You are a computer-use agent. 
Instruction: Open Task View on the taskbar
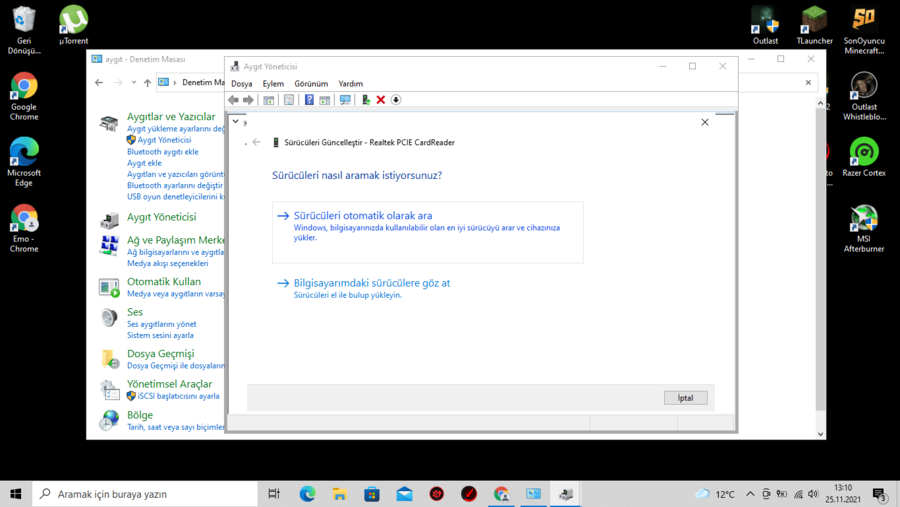tap(274, 494)
